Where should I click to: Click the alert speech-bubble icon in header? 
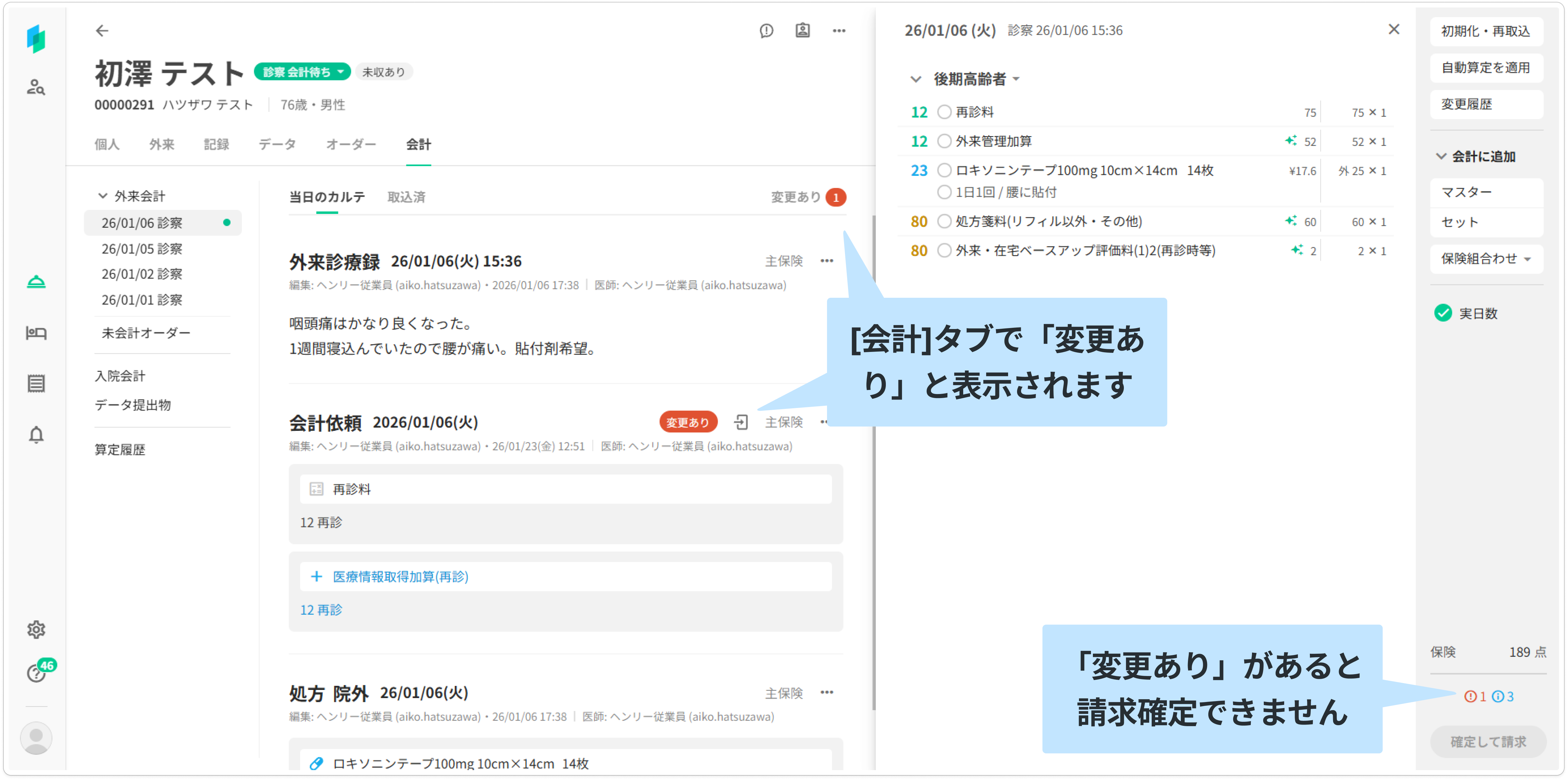[766, 30]
